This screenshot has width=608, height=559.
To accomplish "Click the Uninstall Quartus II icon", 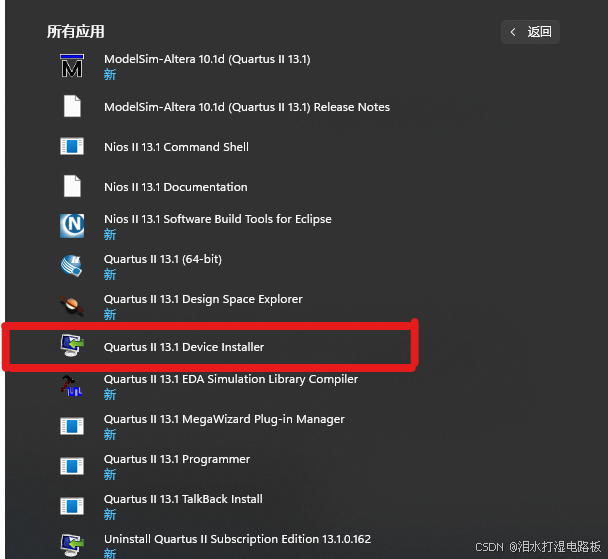I will 72,545.
